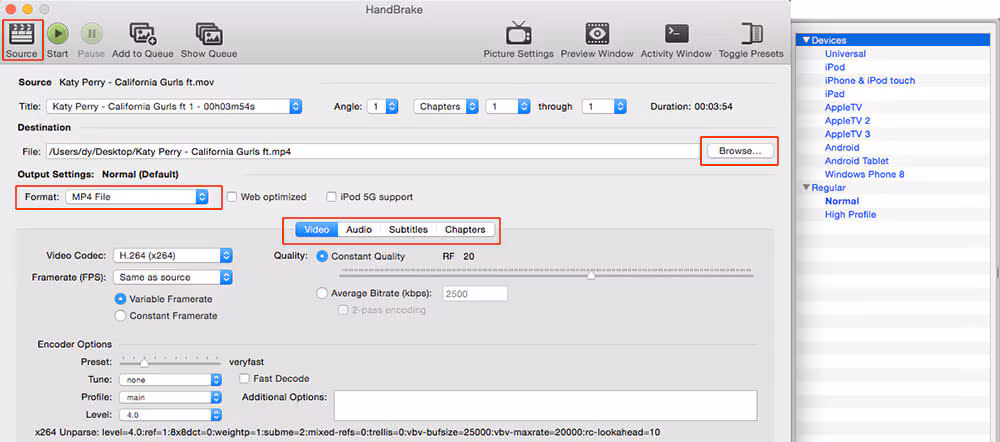Screen dimensions: 1000x442
Task: Tick the Fast Decode checkbox
Action: (x=244, y=378)
